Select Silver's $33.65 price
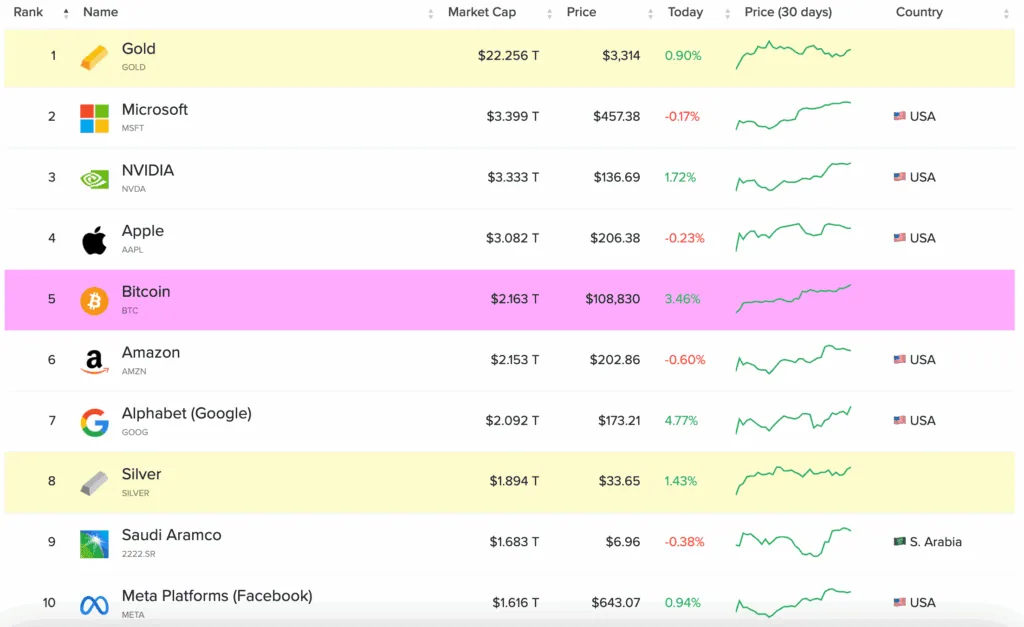The image size is (1024, 627). (x=619, y=481)
